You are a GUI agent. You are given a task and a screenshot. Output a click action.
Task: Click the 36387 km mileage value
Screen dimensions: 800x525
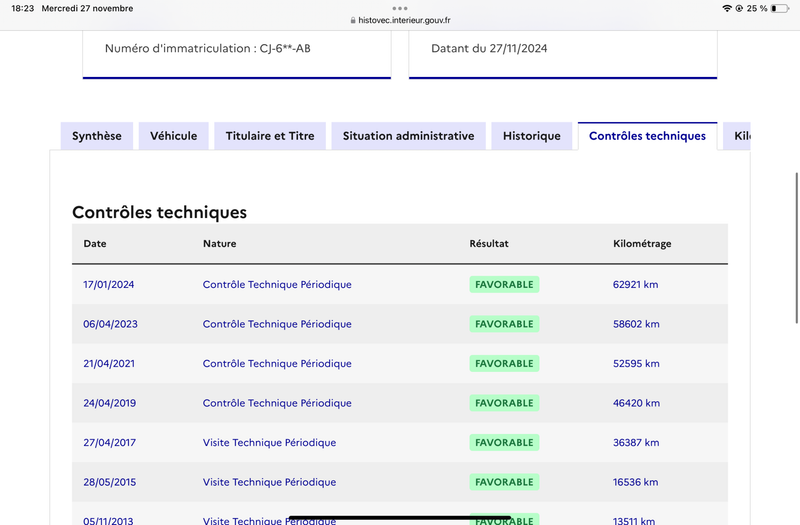click(x=636, y=443)
